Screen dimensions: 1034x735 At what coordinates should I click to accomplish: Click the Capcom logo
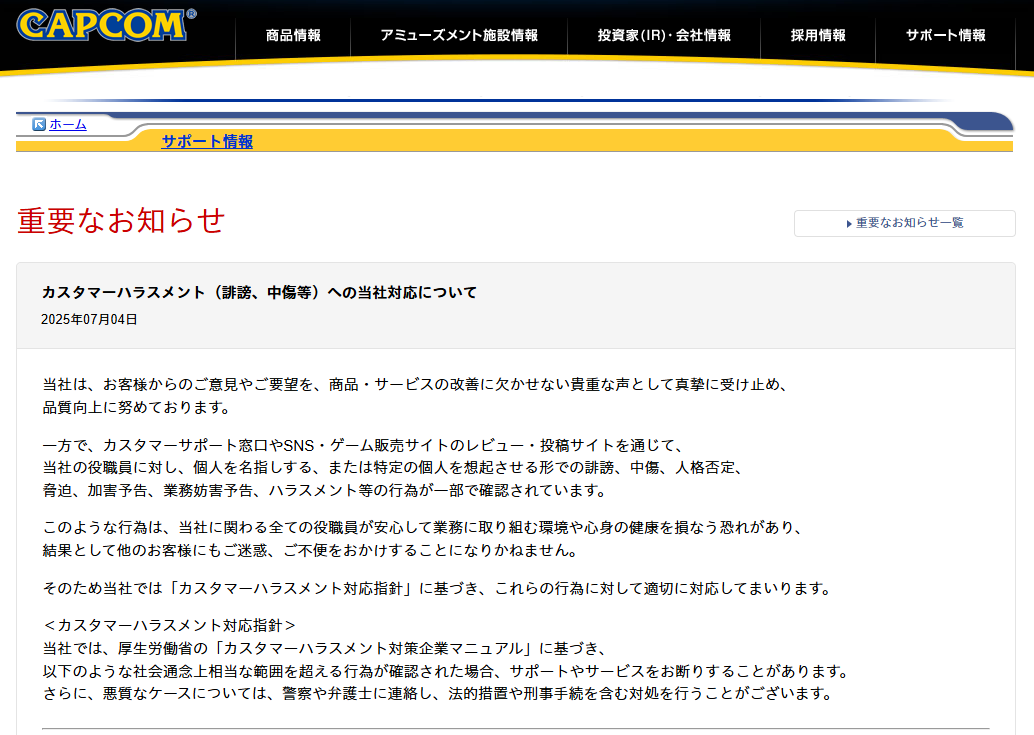pos(106,25)
